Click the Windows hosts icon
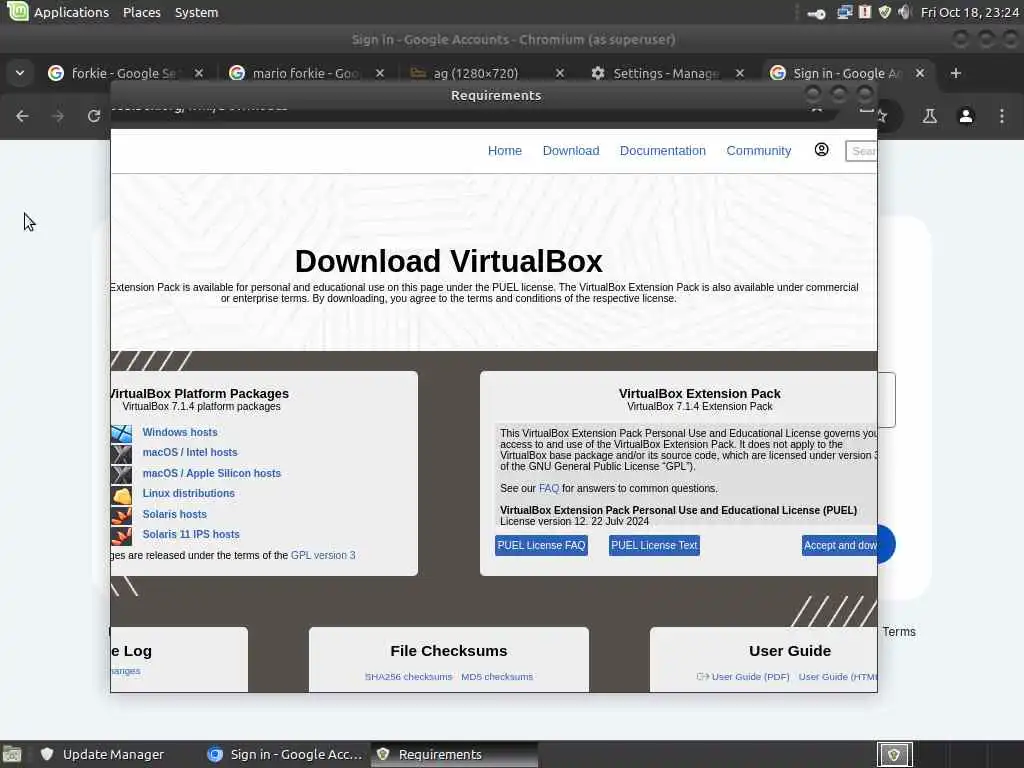 [x=121, y=434]
